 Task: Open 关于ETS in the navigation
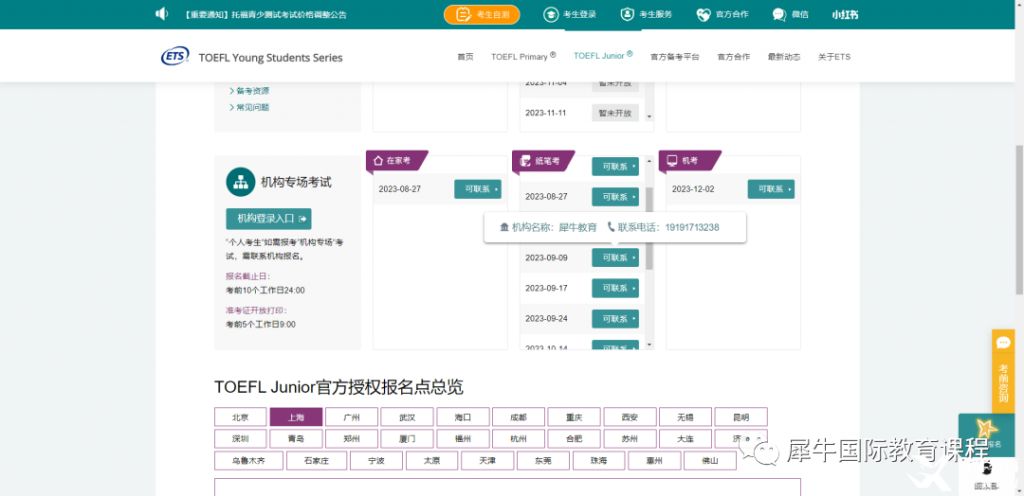[834, 57]
